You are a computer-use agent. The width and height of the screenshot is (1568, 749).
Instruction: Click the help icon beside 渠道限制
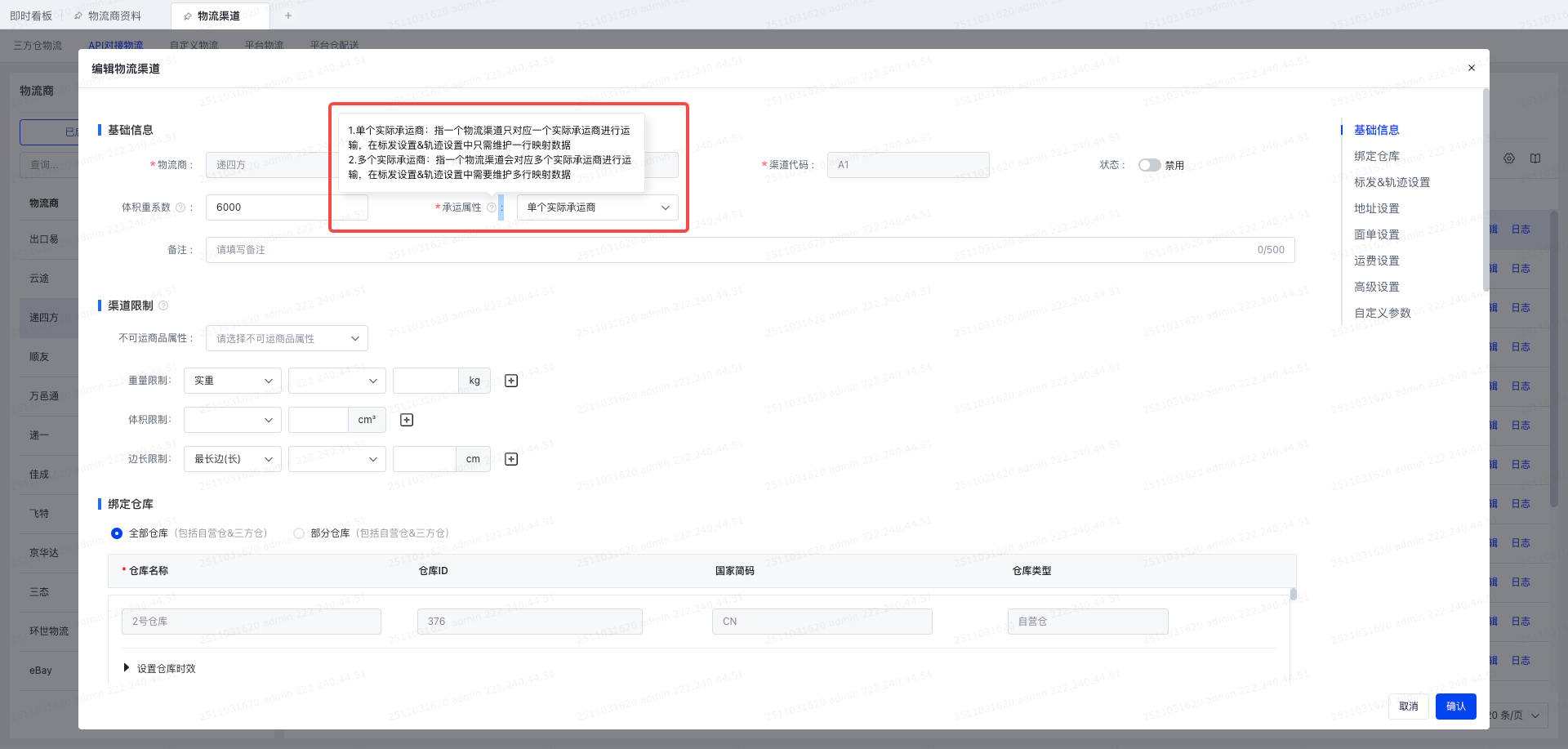click(163, 305)
